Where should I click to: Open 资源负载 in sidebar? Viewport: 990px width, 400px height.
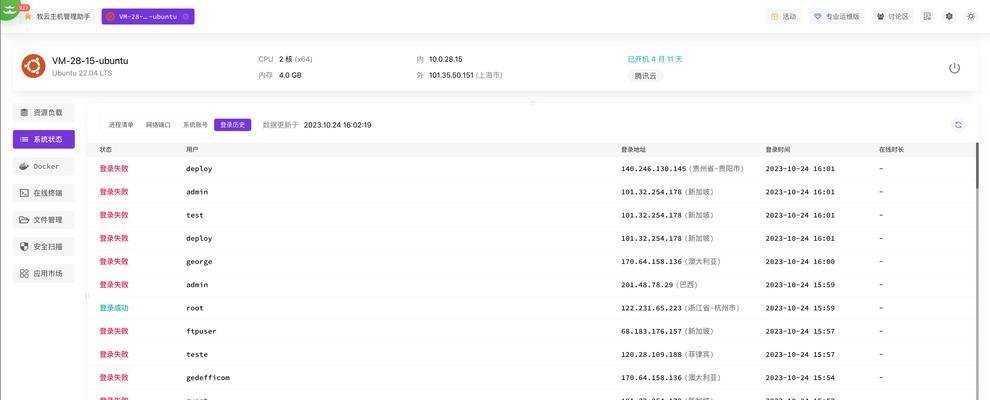click(44, 112)
